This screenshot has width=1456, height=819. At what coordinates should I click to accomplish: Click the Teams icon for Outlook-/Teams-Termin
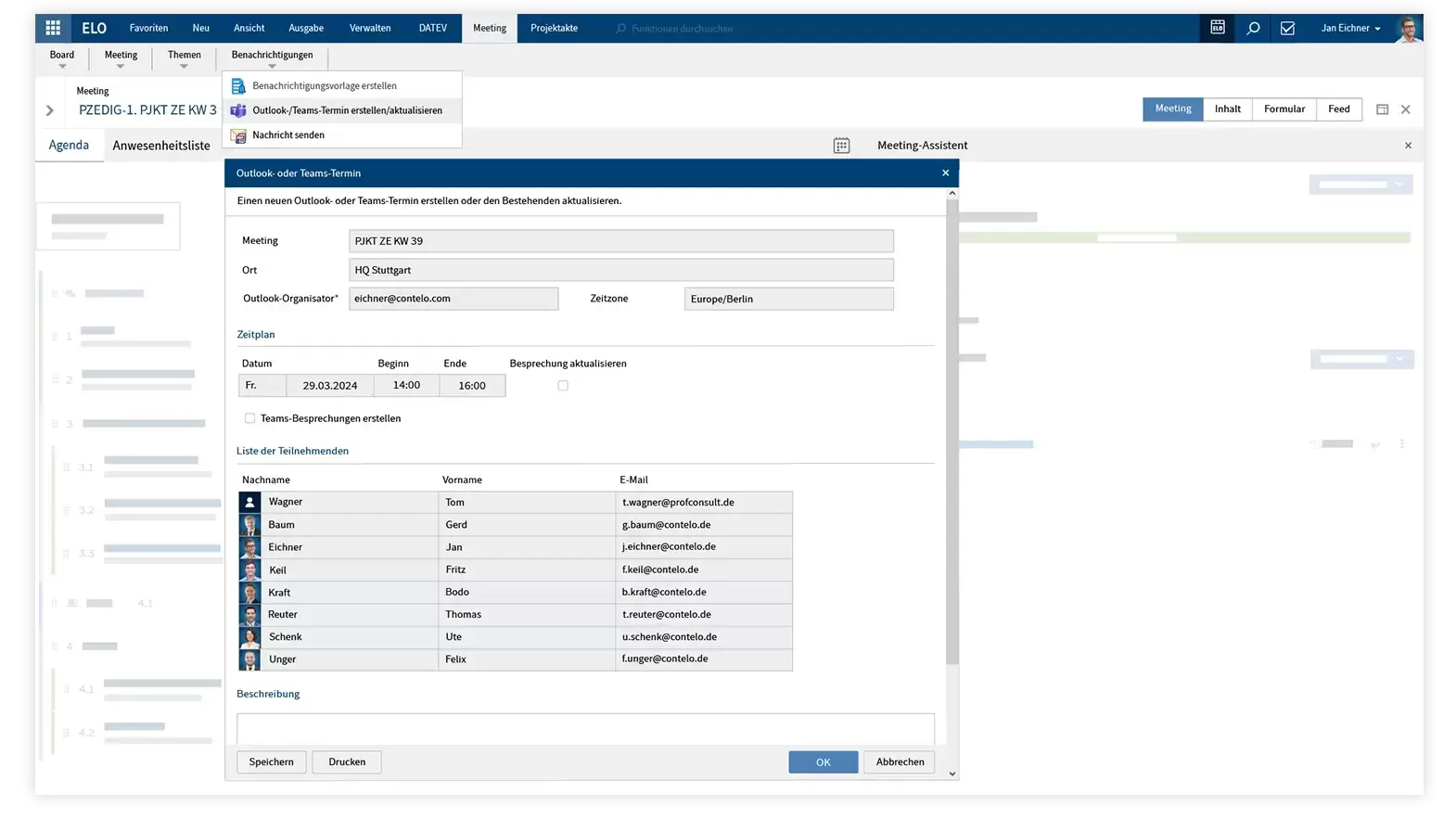coord(238,110)
